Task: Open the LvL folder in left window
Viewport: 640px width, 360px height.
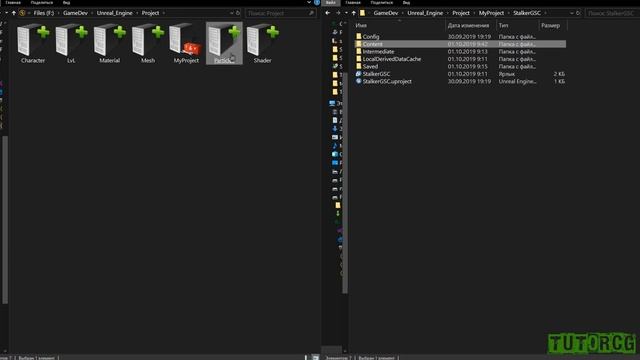Action: pos(71,43)
